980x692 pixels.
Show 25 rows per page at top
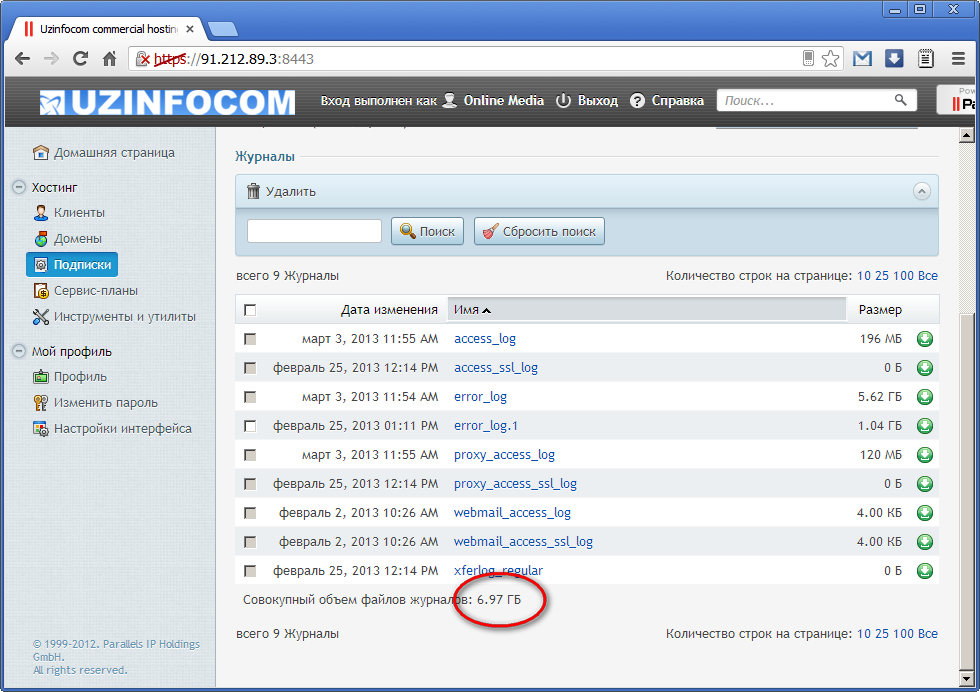click(x=882, y=276)
